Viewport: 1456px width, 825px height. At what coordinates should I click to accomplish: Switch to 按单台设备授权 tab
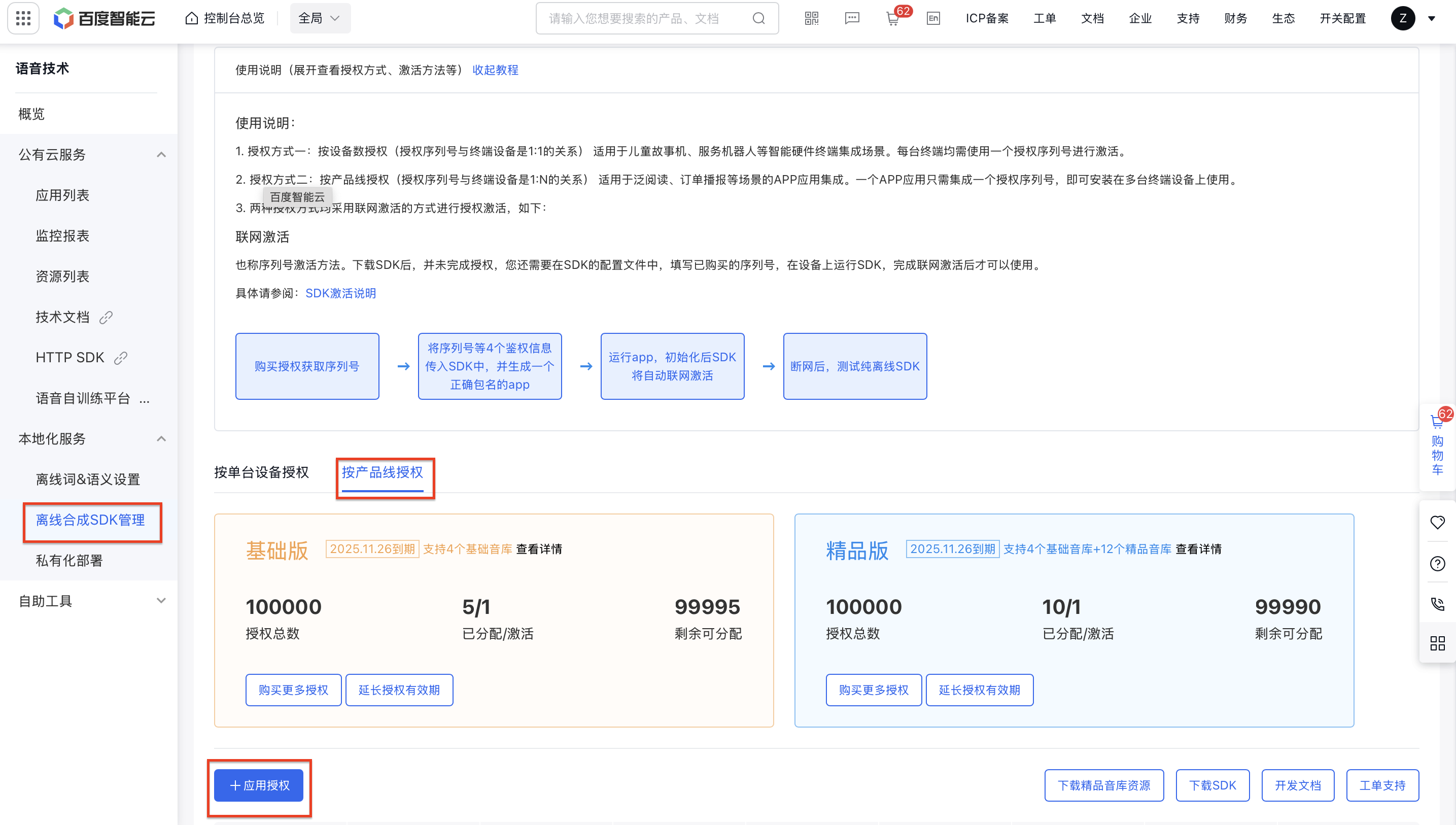click(x=261, y=472)
